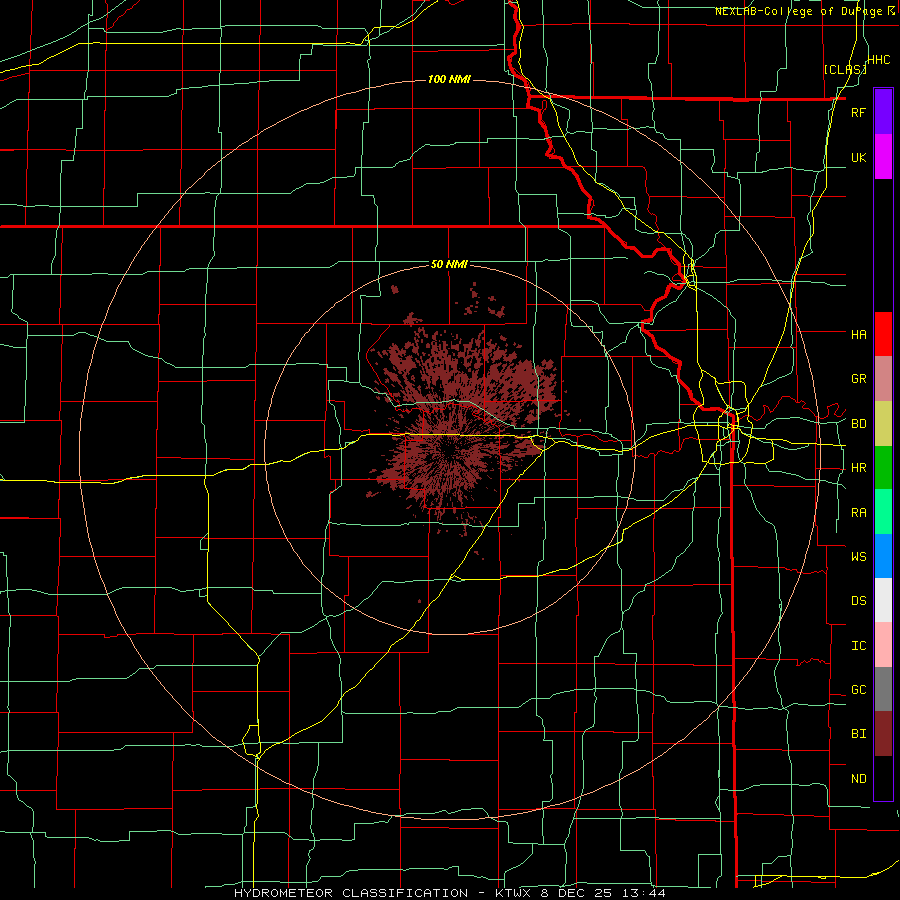Click the white DS legend swatch
The width and height of the screenshot is (900, 900).
883,600
